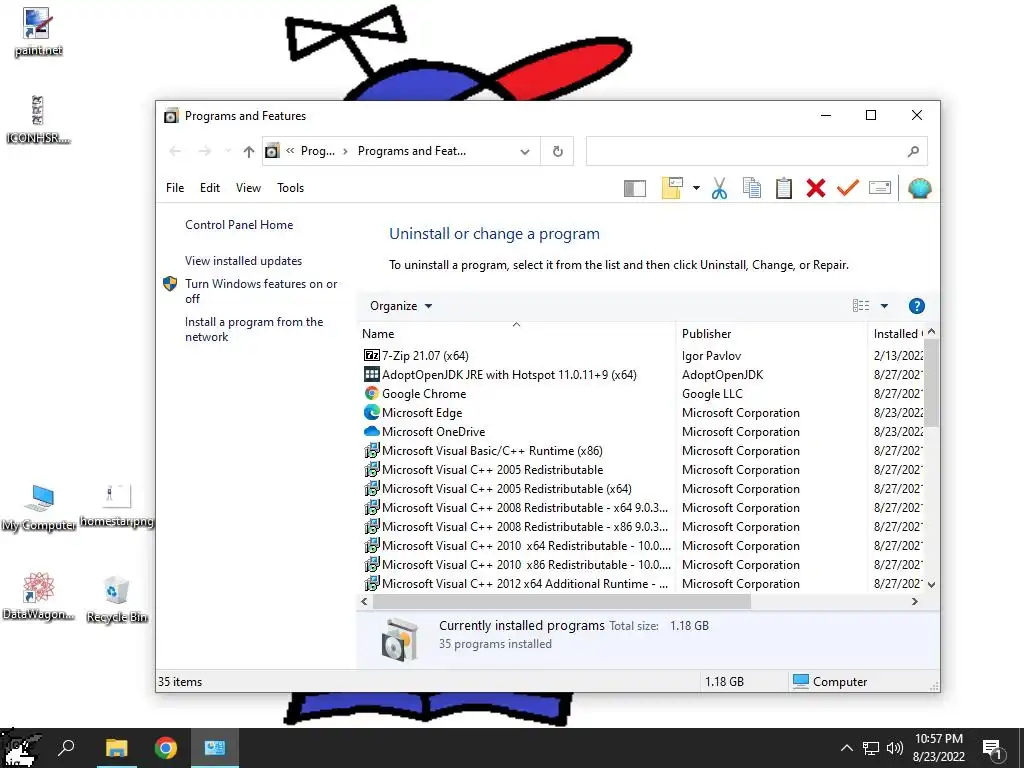Open the recent locations dropdown chevron
The height and width of the screenshot is (768, 1024).
[x=227, y=152]
